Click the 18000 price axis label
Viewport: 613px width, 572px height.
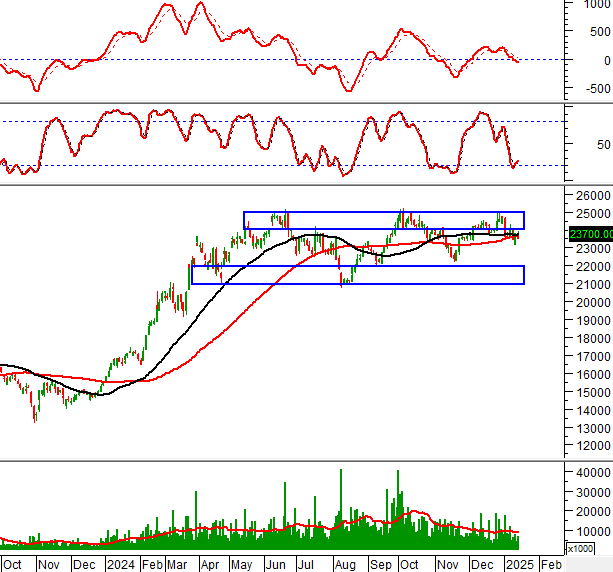593,339
